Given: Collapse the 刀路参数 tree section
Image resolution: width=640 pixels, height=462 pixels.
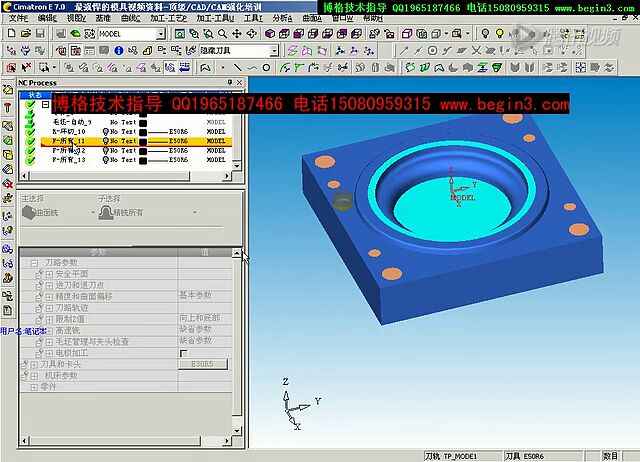Looking at the screenshot, I should point(33,262).
